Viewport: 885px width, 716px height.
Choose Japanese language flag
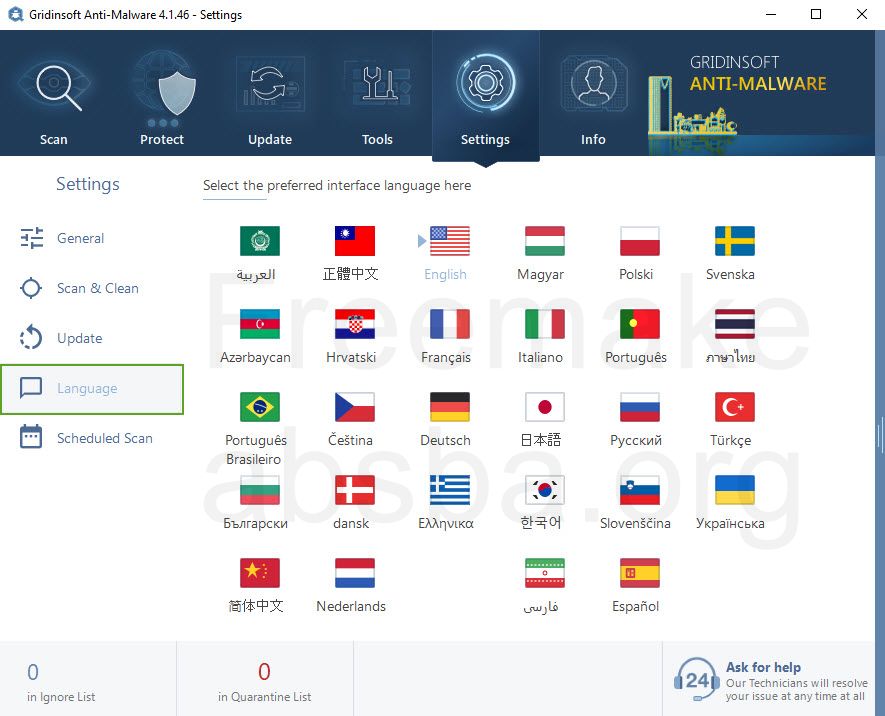click(544, 407)
